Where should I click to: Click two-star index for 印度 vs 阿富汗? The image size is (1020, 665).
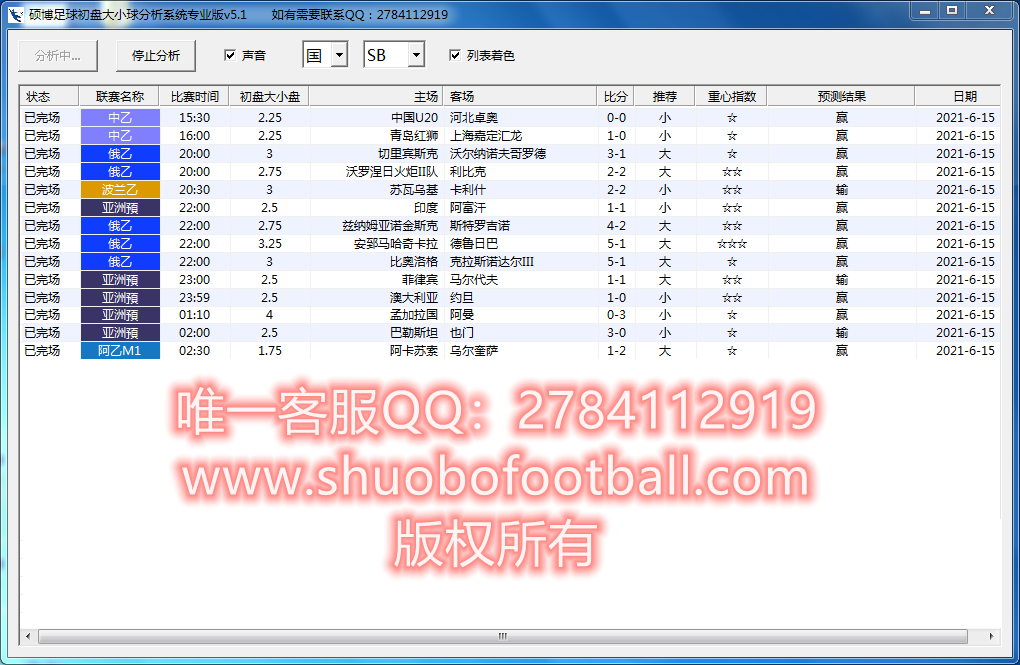coord(732,207)
